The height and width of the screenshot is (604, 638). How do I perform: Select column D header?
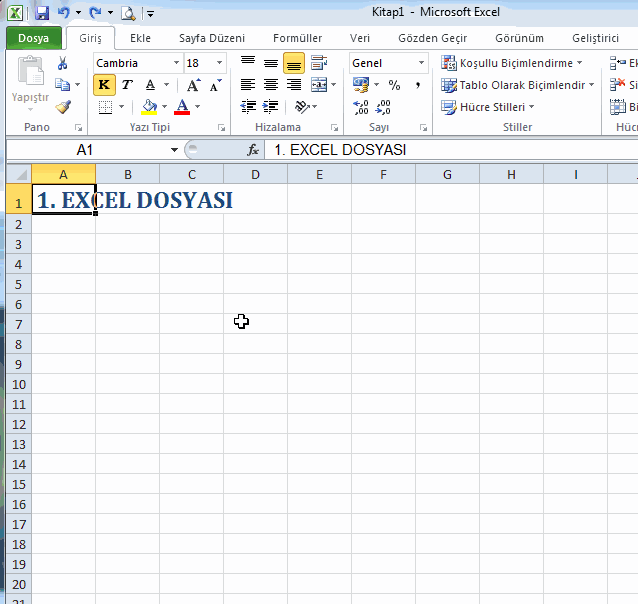click(255, 174)
